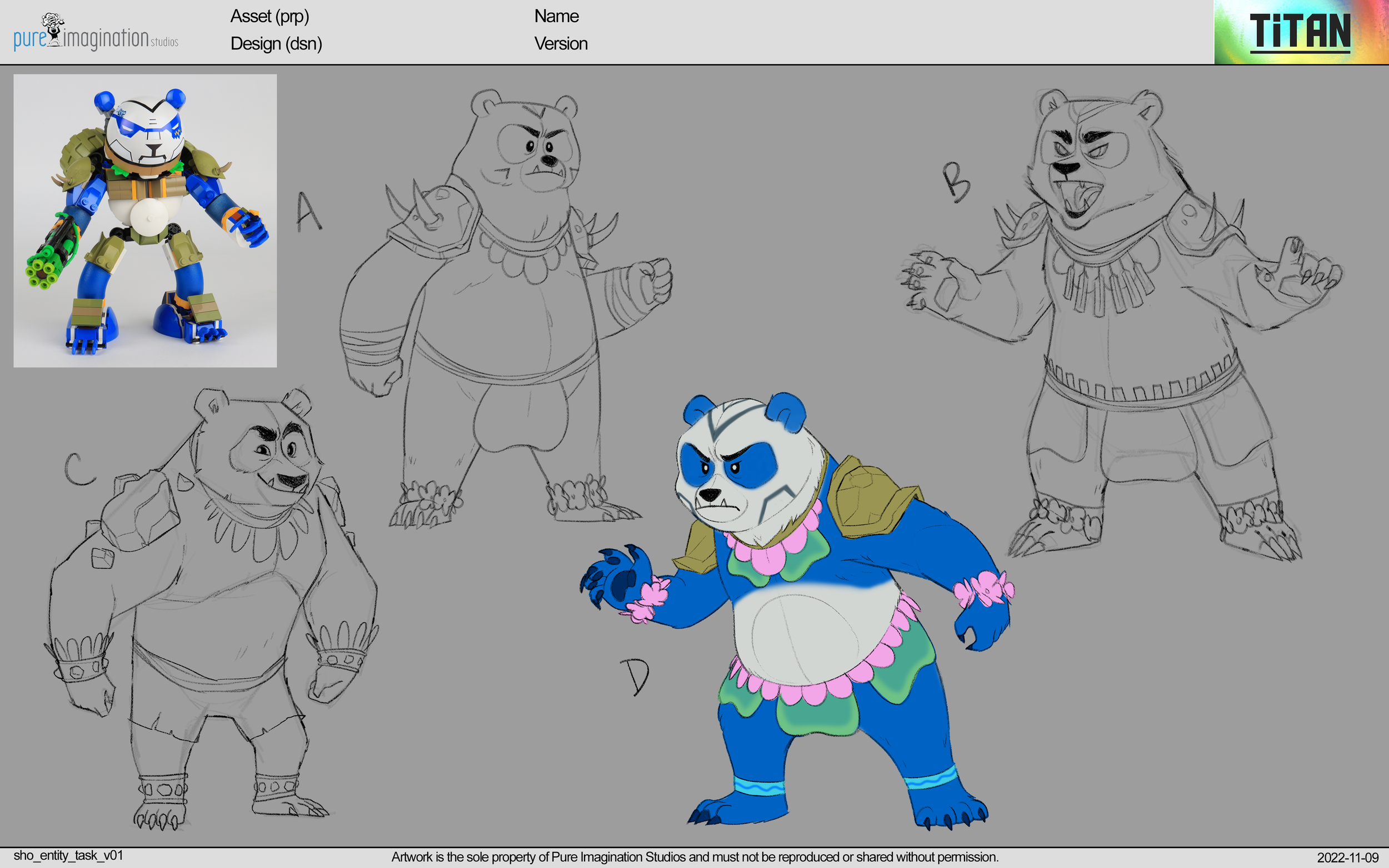
Task: Click the property disclaimer footer text
Action: [694, 856]
